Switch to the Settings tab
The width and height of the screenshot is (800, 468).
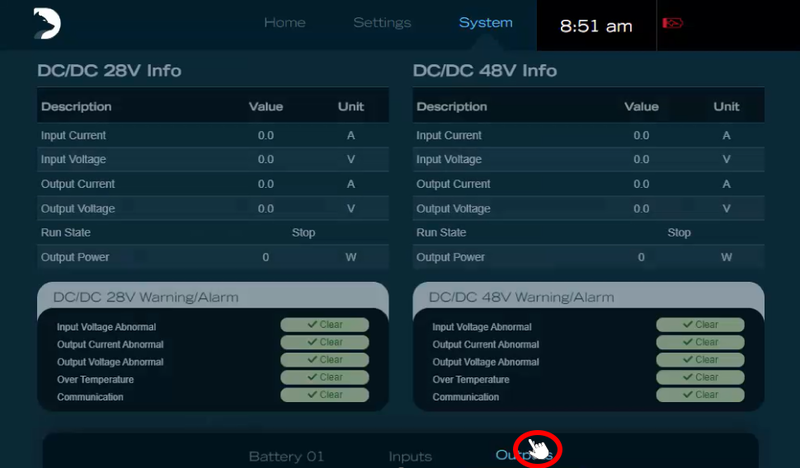click(x=382, y=23)
